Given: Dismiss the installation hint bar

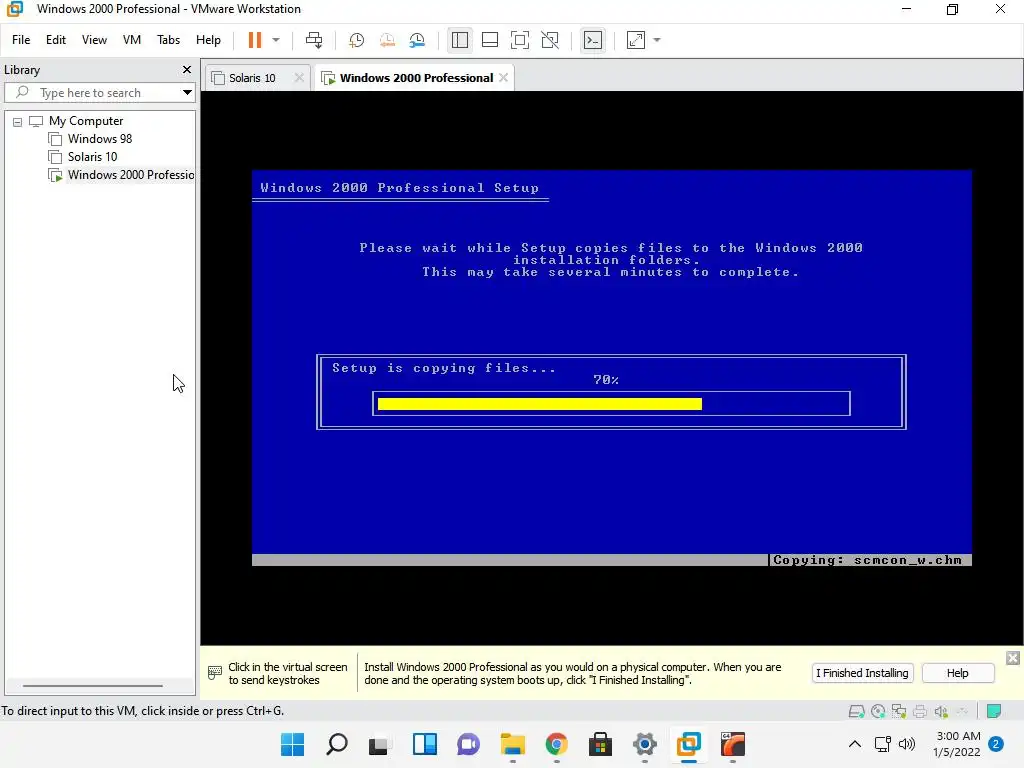Looking at the screenshot, I should pyautogui.click(x=1012, y=658).
